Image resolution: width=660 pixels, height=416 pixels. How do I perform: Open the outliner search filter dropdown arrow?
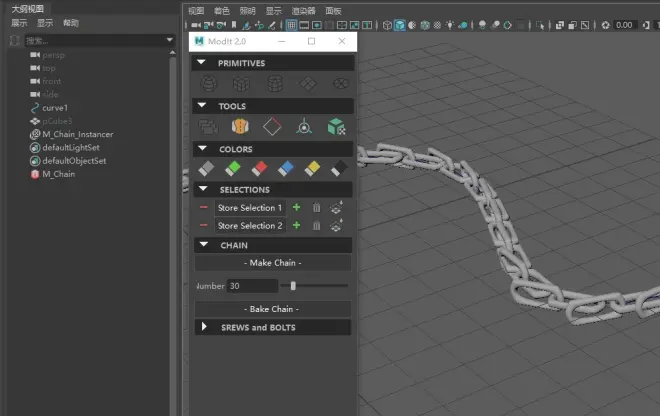pos(170,41)
